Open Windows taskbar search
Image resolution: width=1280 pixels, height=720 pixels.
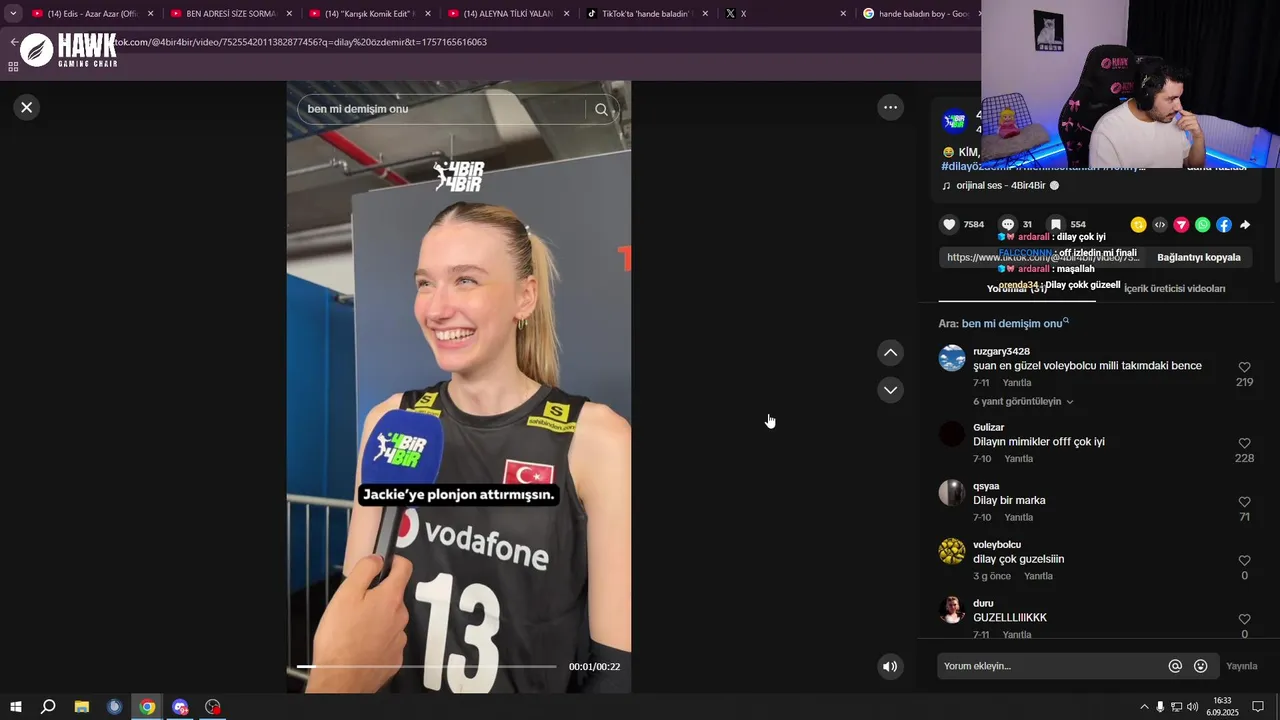[48, 707]
